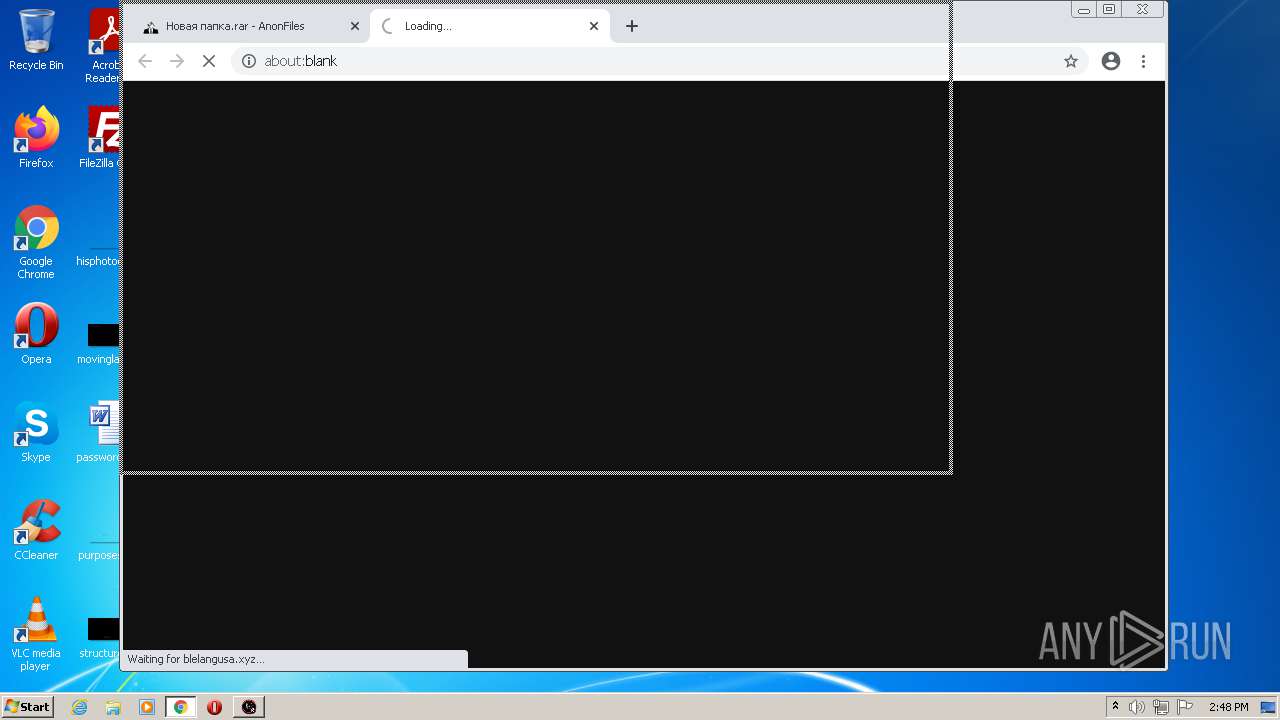Open Windows Explorer from taskbar

(113, 707)
